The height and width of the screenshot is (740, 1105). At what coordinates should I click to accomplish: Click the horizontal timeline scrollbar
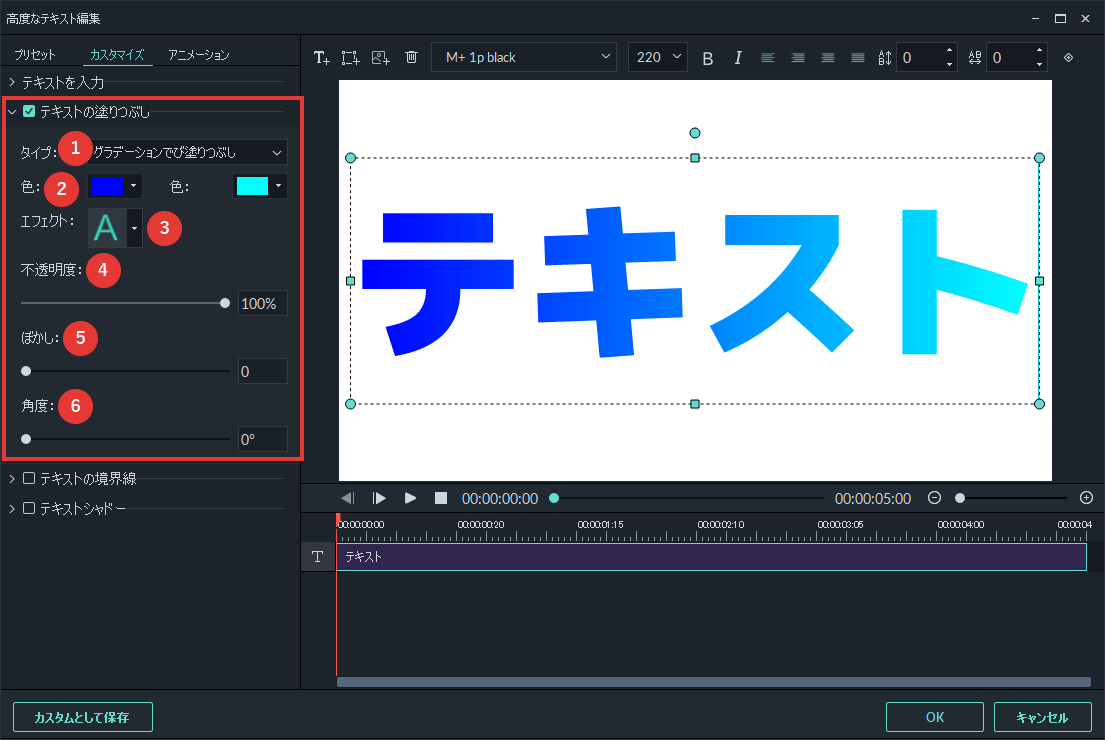714,682
